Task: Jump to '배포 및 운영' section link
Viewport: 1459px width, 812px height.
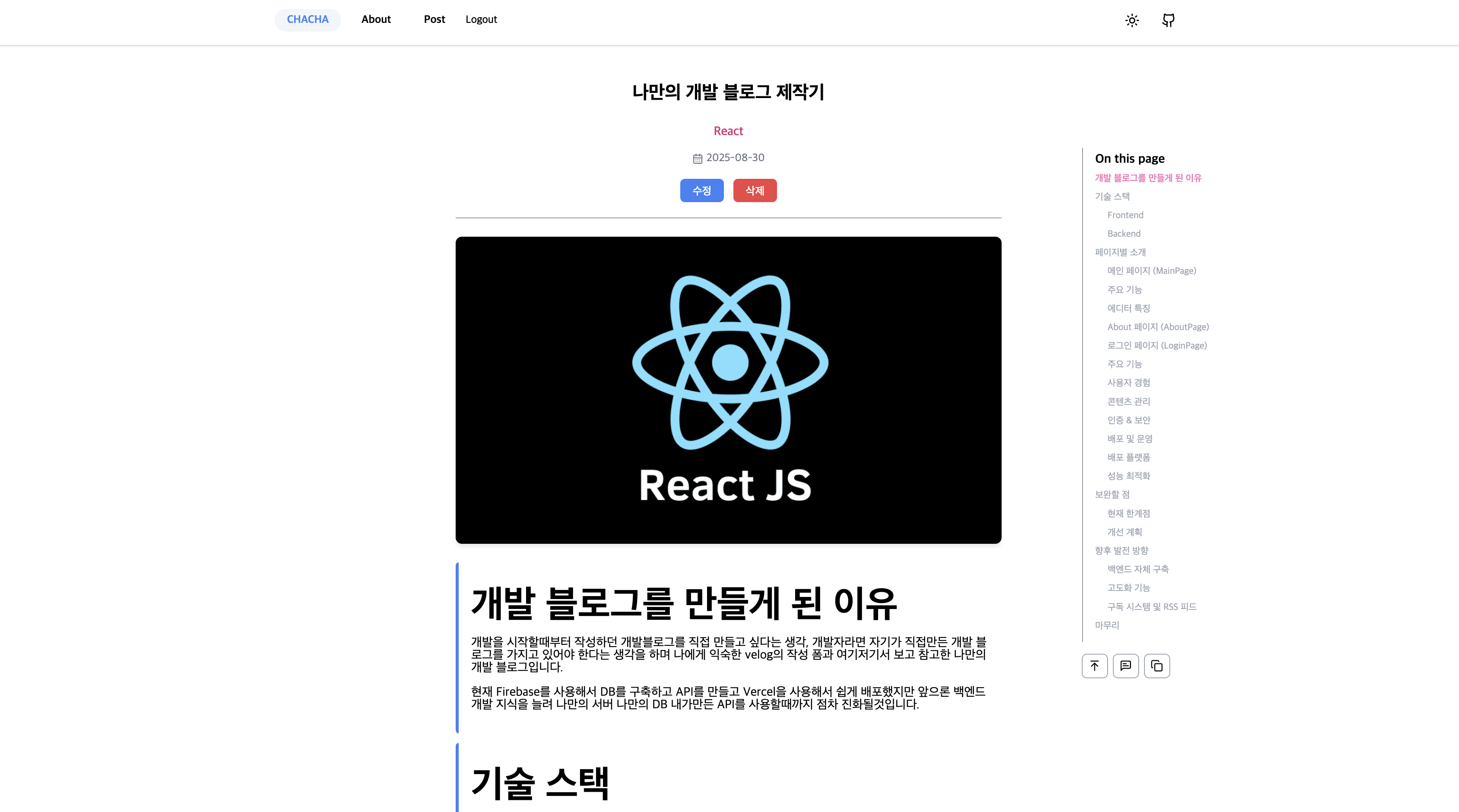Action: [x=1130, y=439]
